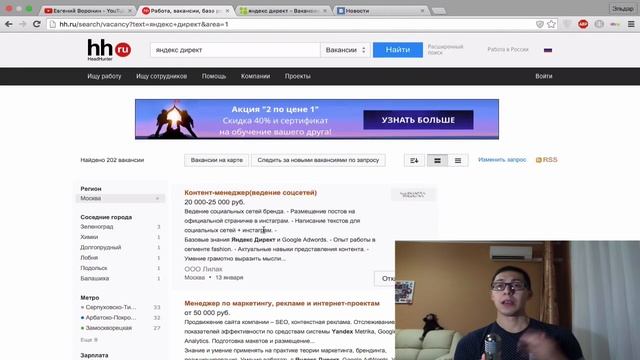Screen dimensions: 640x360
Task: Open the Проекты menu item
Action: tap(298, 76)
